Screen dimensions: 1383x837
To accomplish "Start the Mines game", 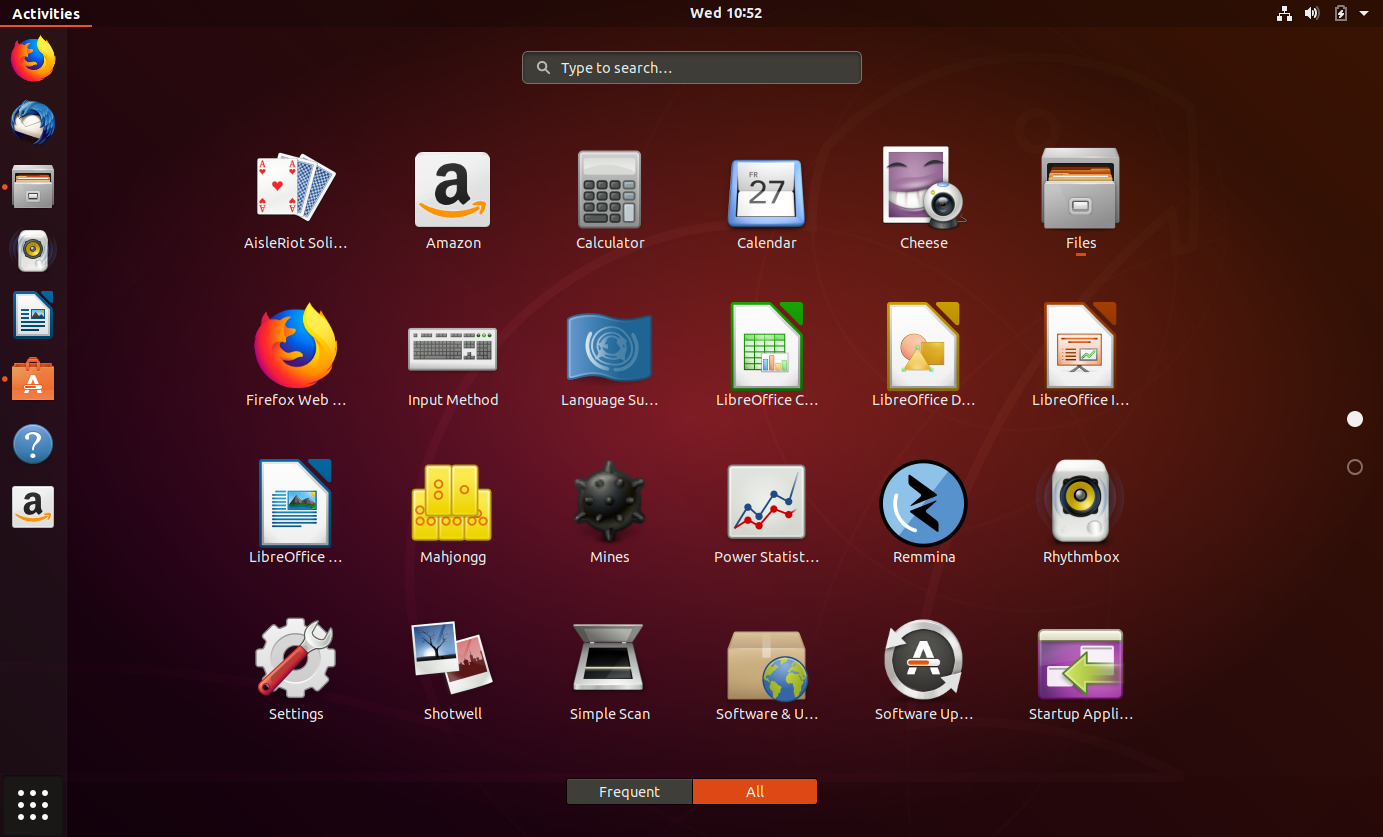I will (x=610, y=502).
